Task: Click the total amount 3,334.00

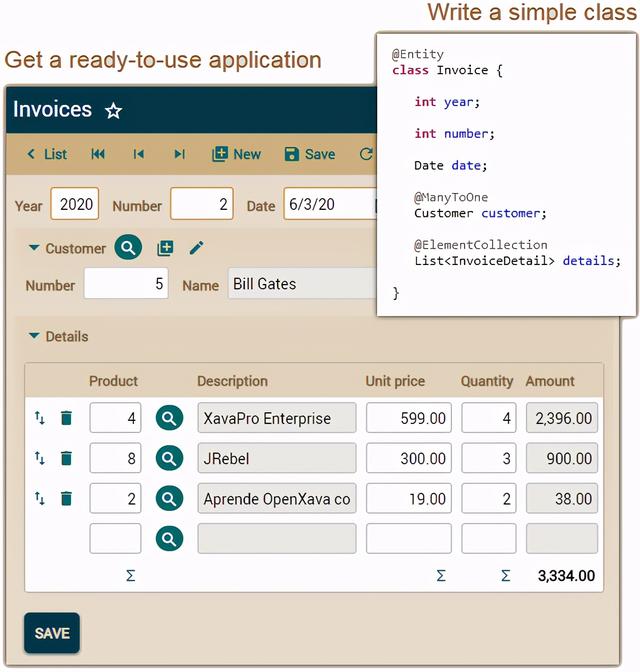Action: [x=566, y=576]
